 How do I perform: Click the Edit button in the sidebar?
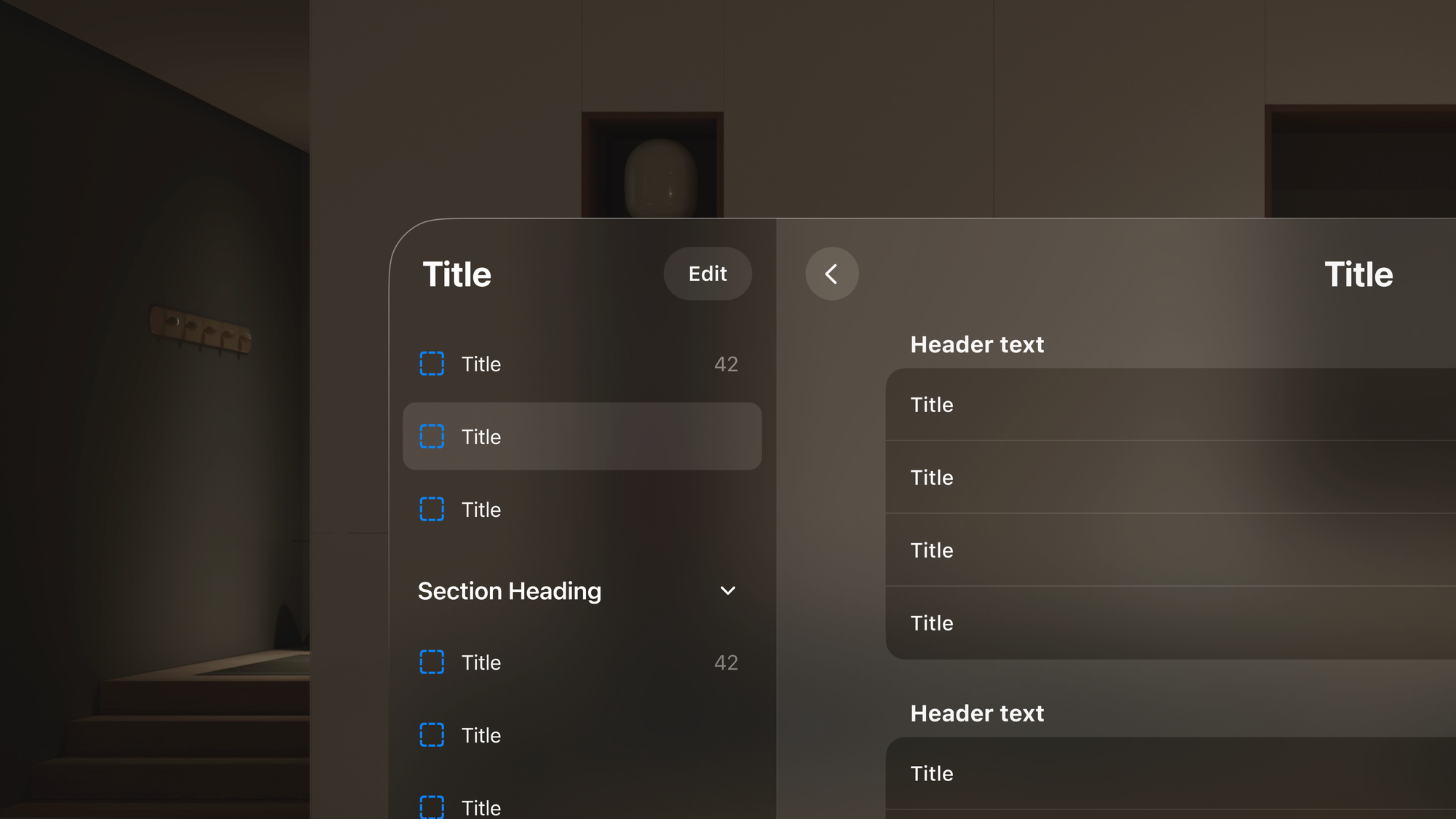coord(707,274)
